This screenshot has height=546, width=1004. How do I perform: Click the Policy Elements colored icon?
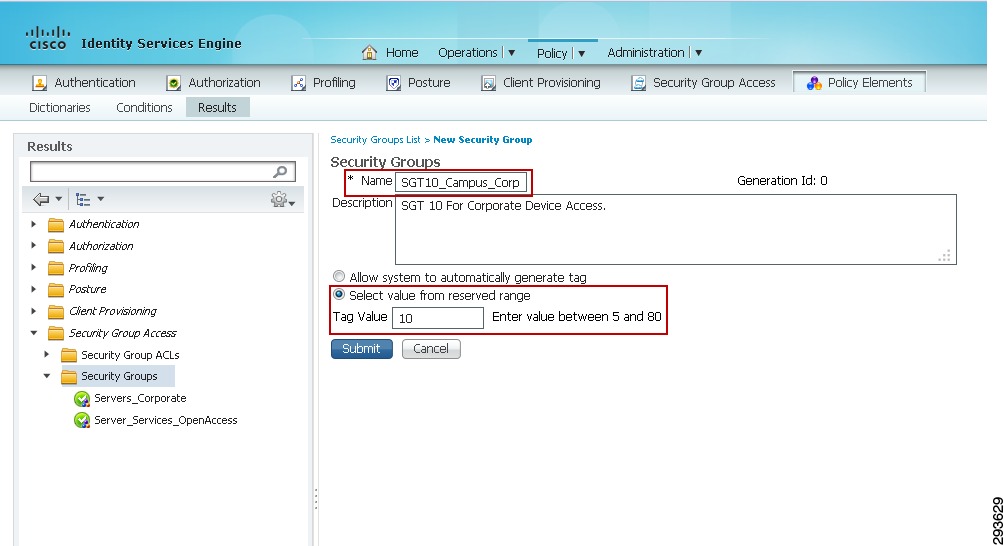point(814,83)
